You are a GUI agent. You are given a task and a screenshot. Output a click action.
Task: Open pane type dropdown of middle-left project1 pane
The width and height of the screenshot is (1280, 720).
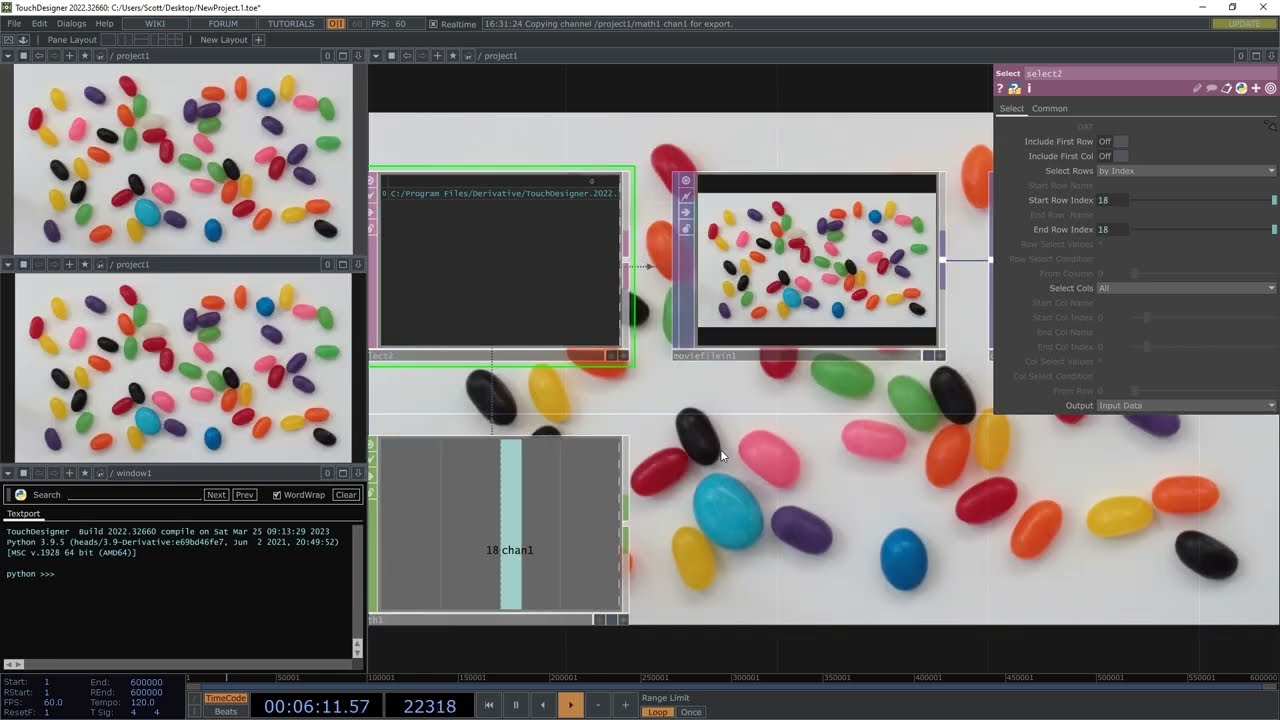click(8, 265)
